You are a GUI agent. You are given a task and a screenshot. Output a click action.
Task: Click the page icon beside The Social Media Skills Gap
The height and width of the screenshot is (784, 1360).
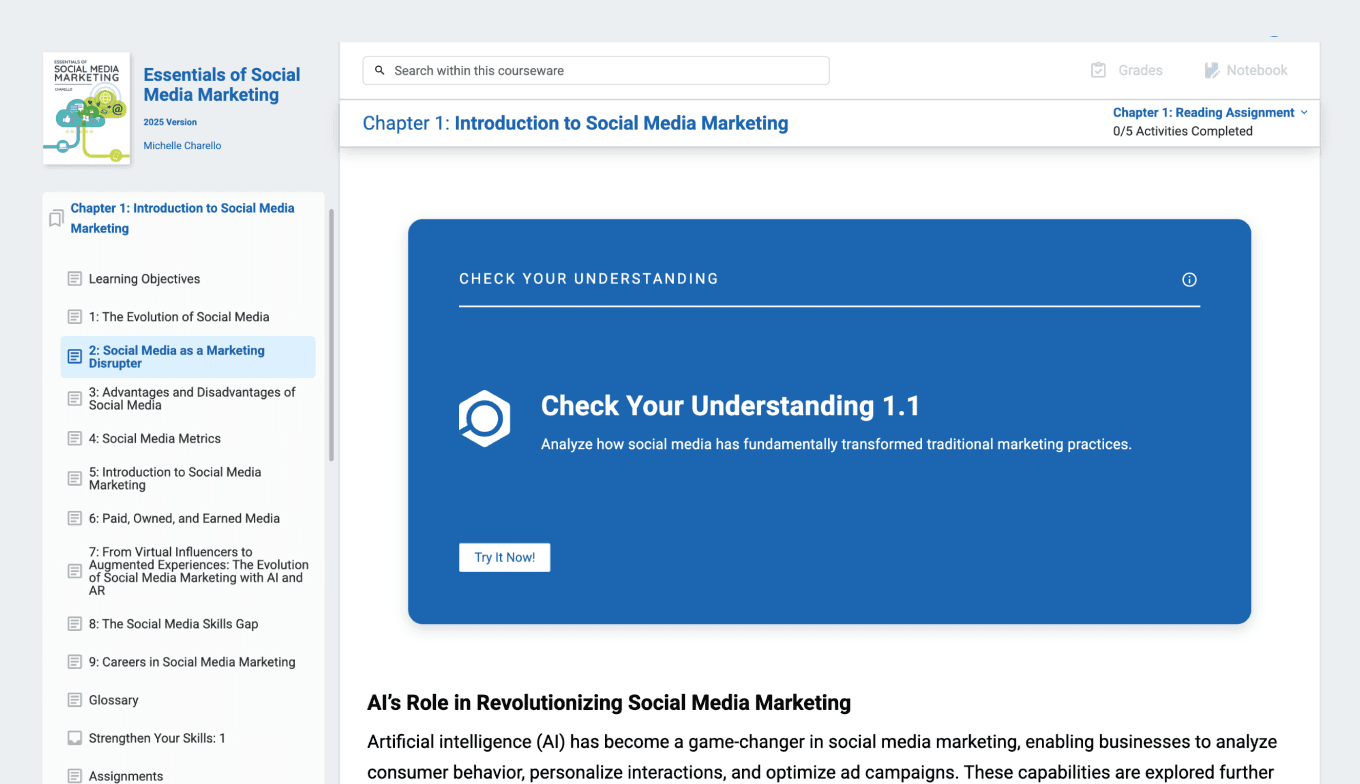(x=75, y=624)
